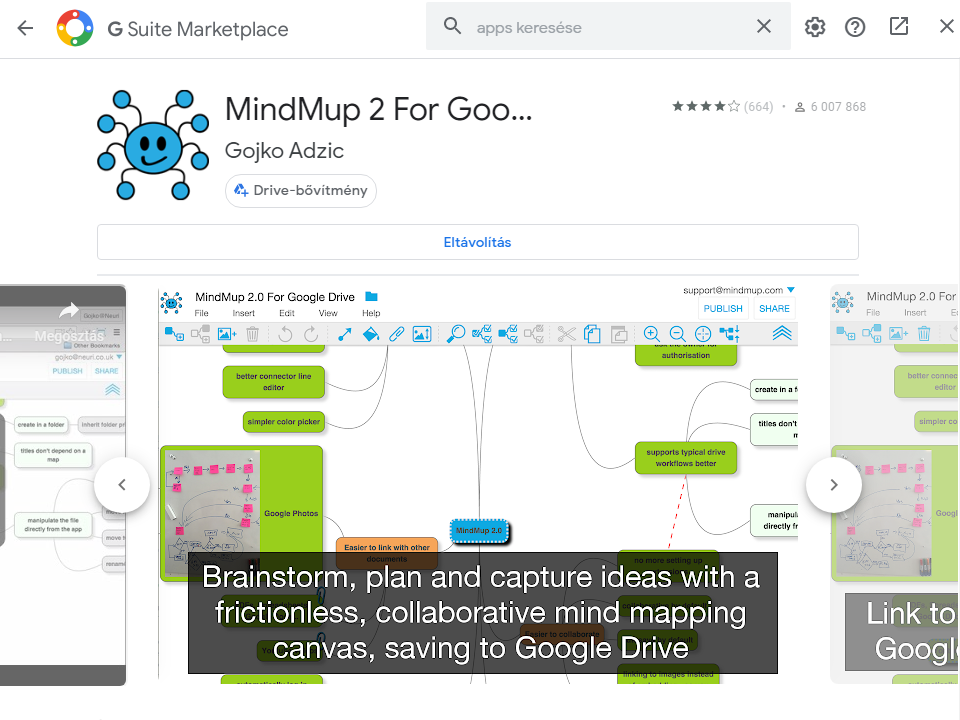Click insert image icon in preview toolbar
Image resolution: width=960 pixels, height=720 pixels.
pyautogui.click(x=227, y=334)
